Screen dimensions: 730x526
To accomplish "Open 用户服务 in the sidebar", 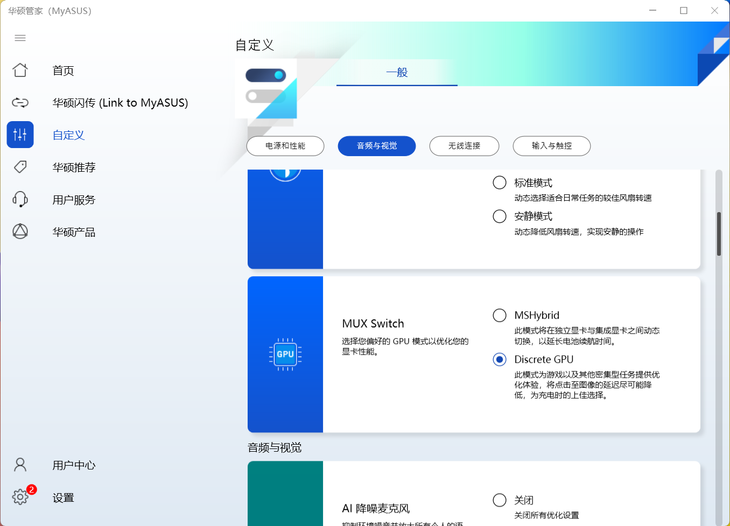I will click(74, 200).
